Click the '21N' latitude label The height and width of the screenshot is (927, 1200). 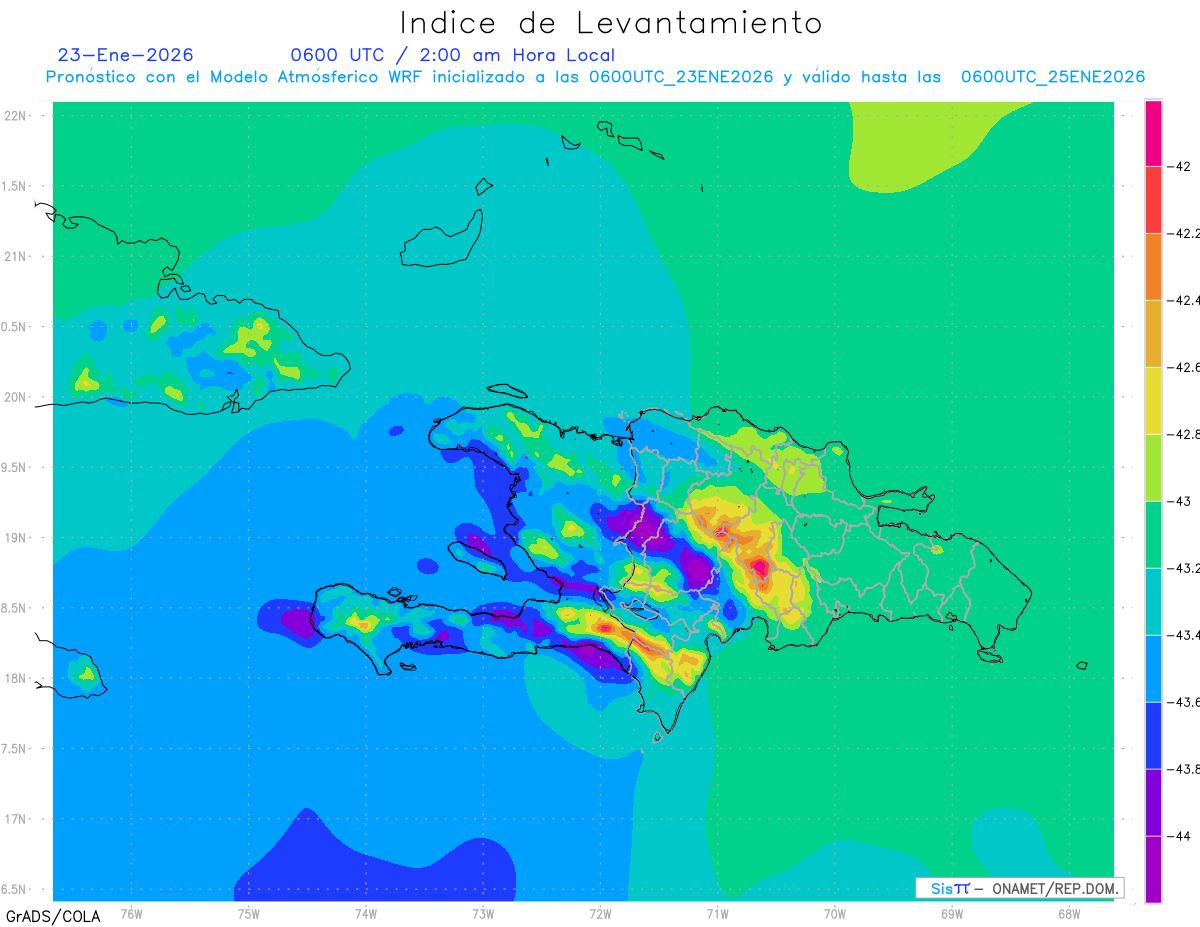point(17,256)
